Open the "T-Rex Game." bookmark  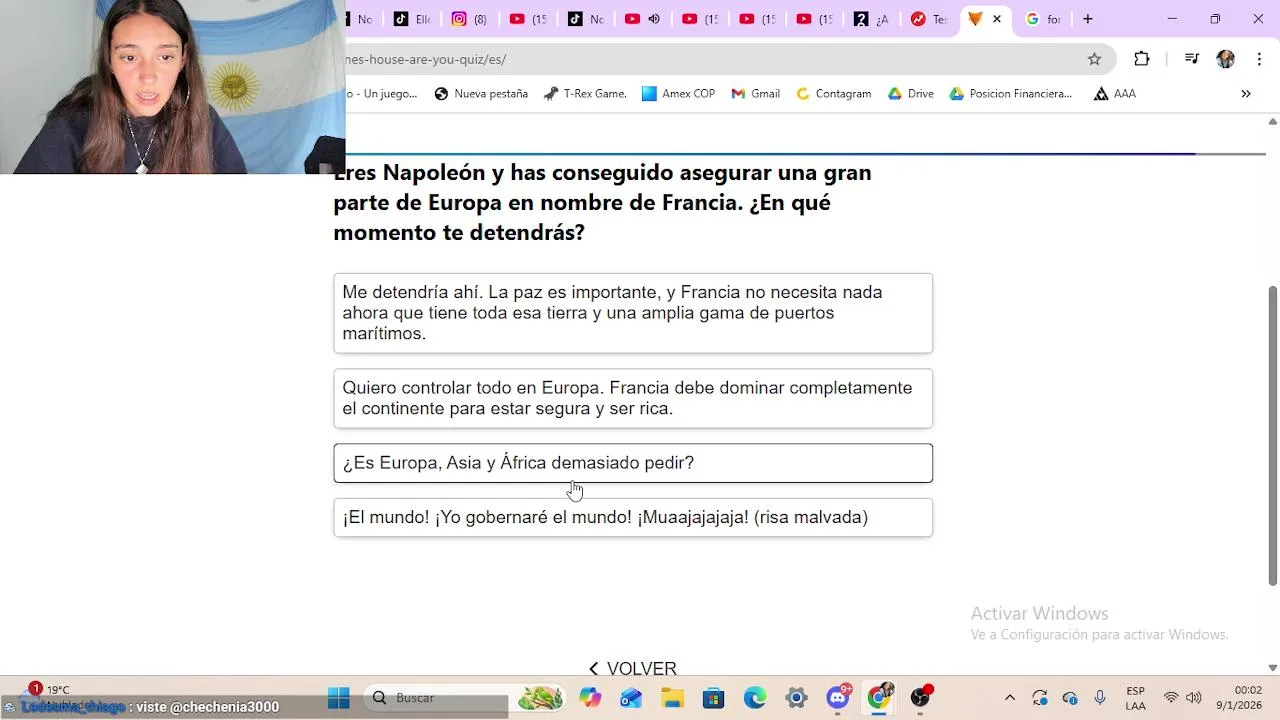pyautogui.click(x=585, y=94)
